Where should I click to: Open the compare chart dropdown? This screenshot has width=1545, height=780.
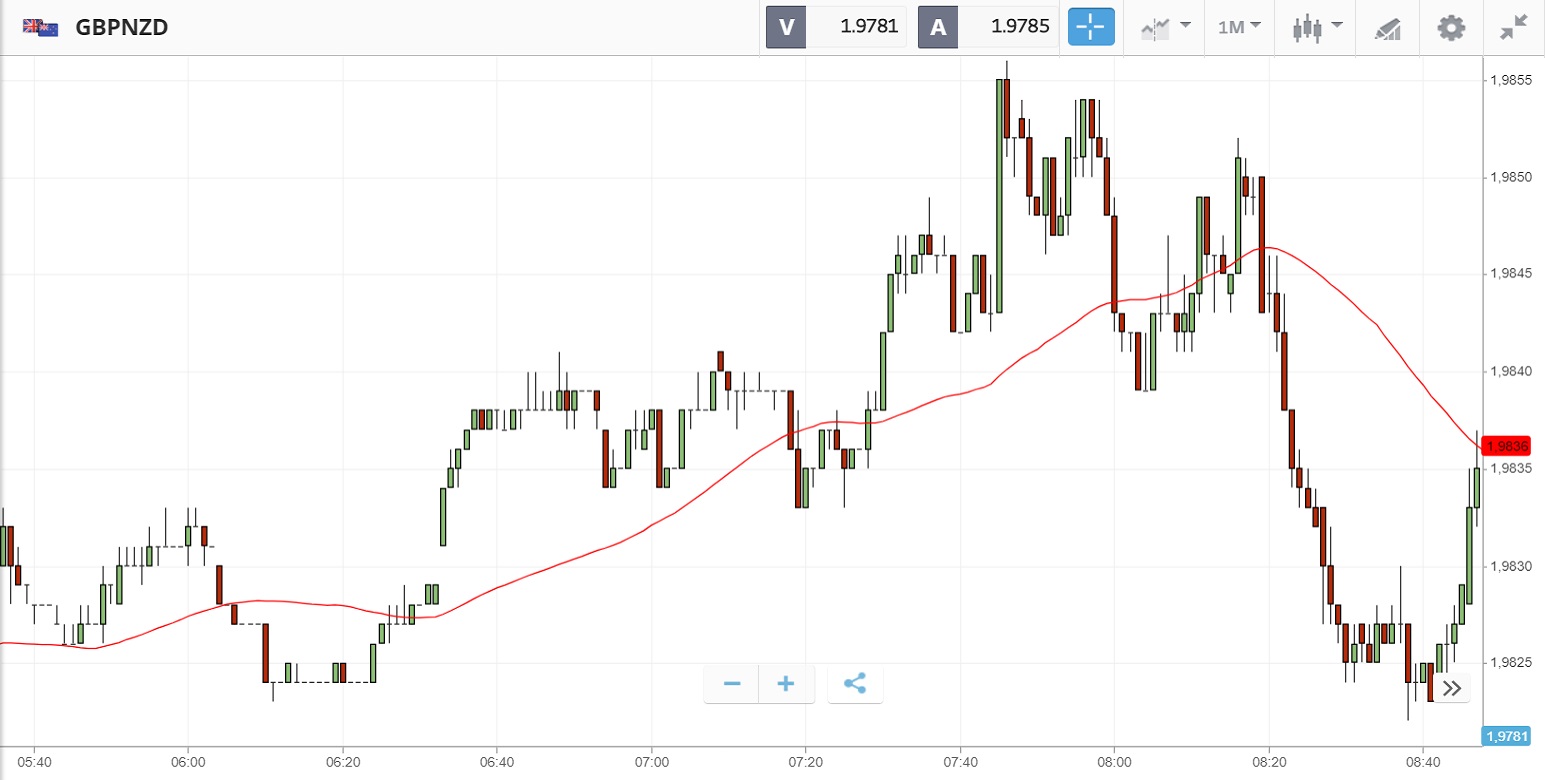click(x=1166, y=27)
